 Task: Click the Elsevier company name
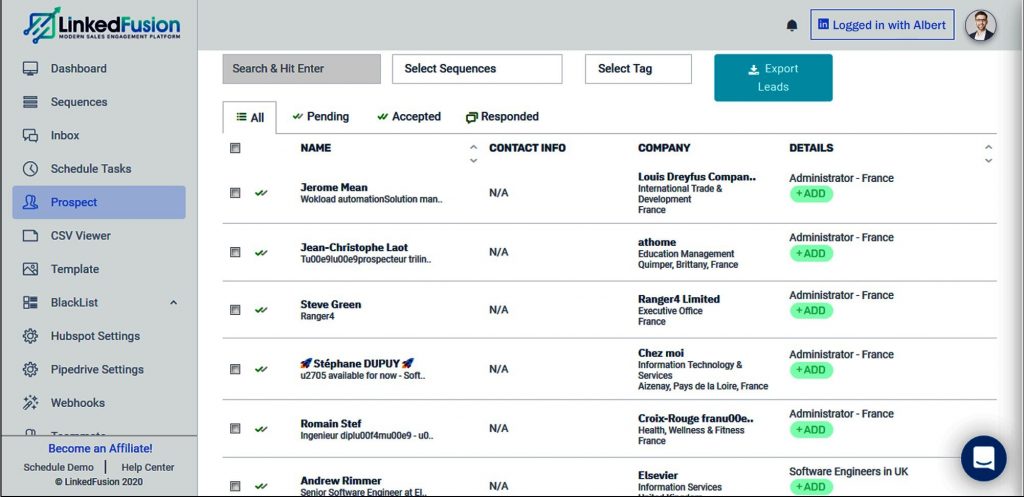pyautogui.click(x=658, y=475)
